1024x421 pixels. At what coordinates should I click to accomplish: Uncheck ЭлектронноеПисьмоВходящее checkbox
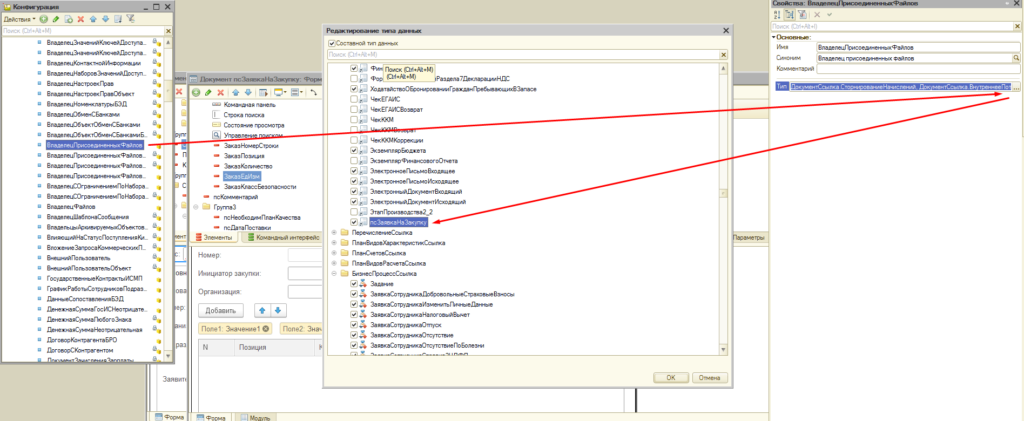354,171
